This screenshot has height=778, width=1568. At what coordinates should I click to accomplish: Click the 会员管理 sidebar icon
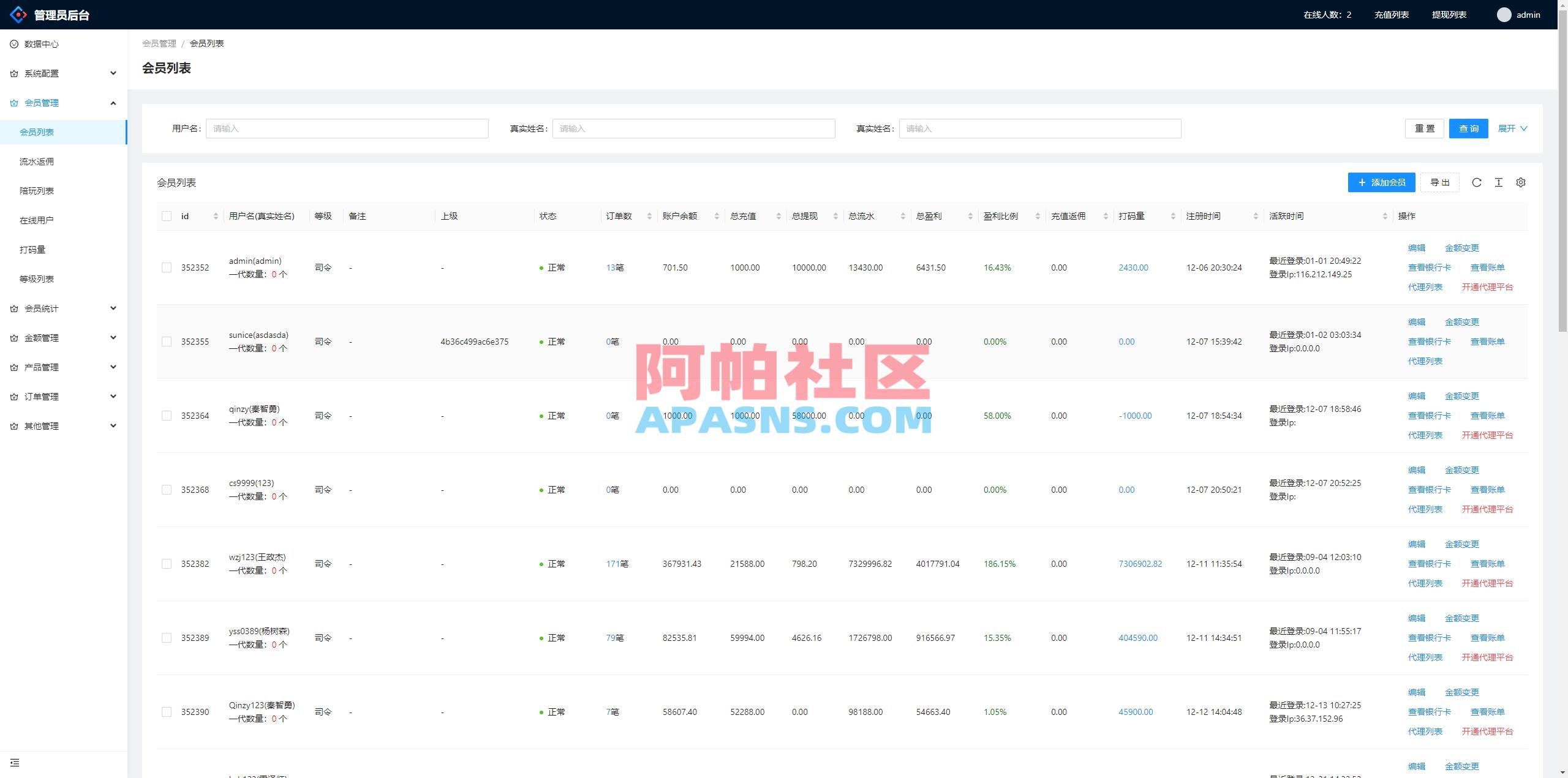click(x=13, y=102)
